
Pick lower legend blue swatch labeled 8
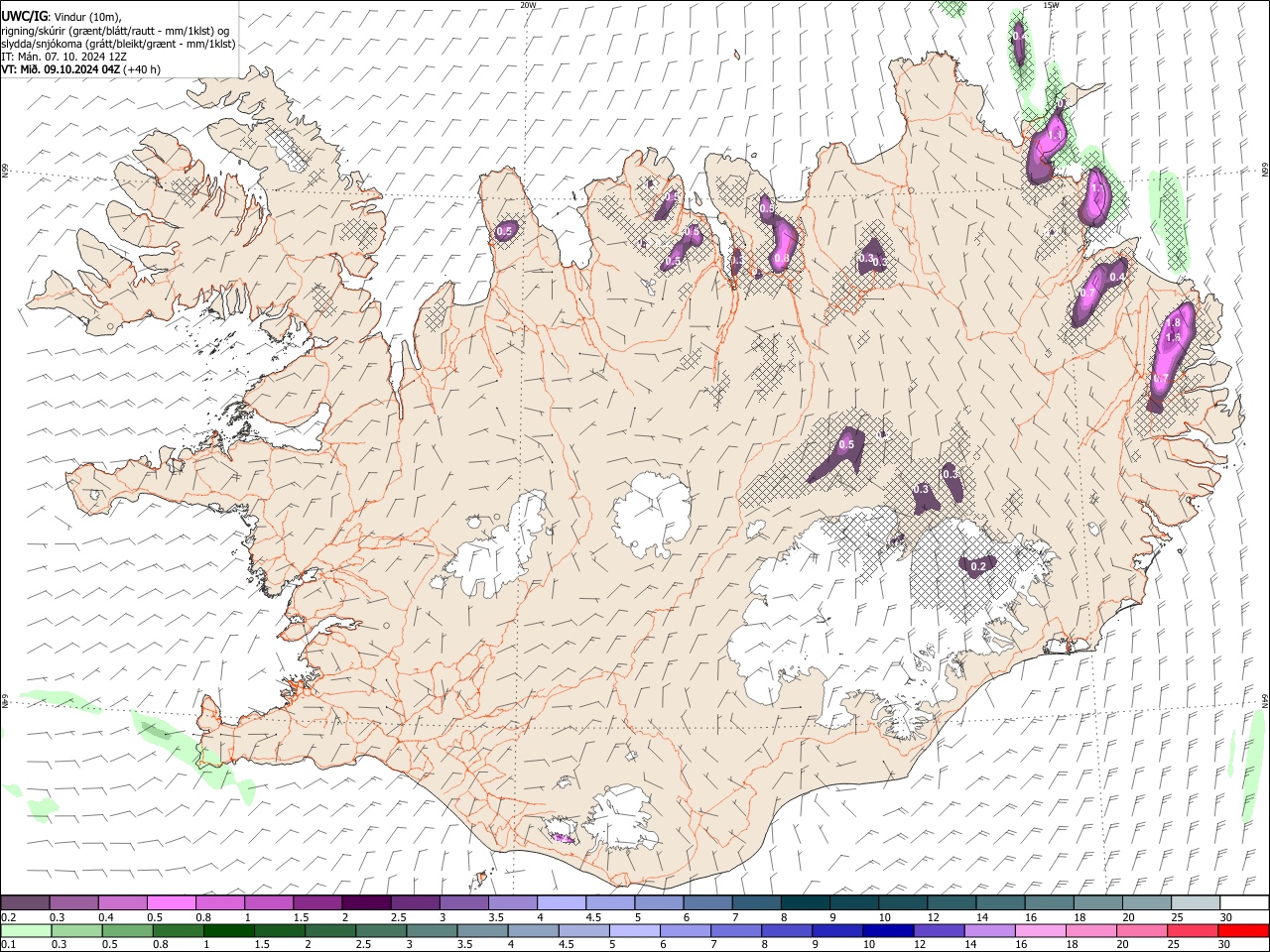(x=786, y=930)
